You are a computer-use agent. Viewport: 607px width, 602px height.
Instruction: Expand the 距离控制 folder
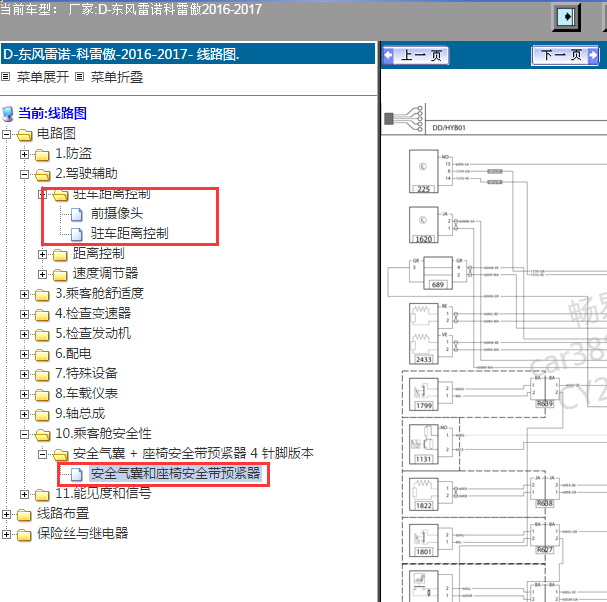coord(42,254)
